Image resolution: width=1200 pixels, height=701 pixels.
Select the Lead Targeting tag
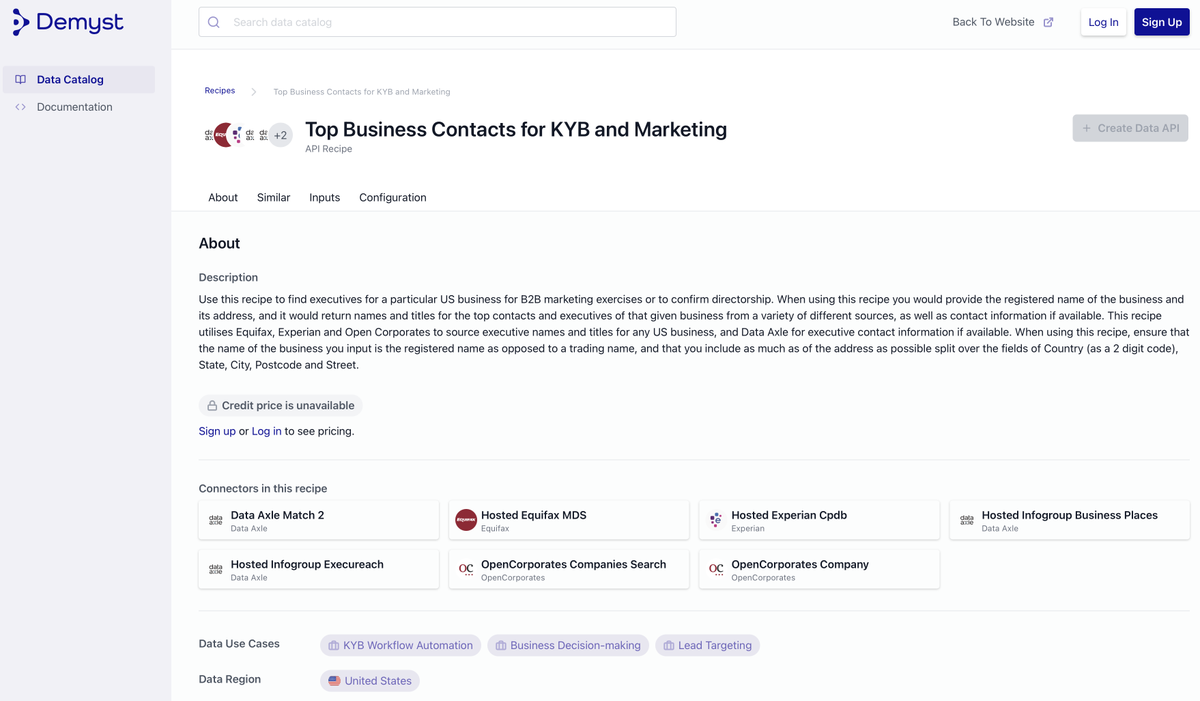point(707,646)
